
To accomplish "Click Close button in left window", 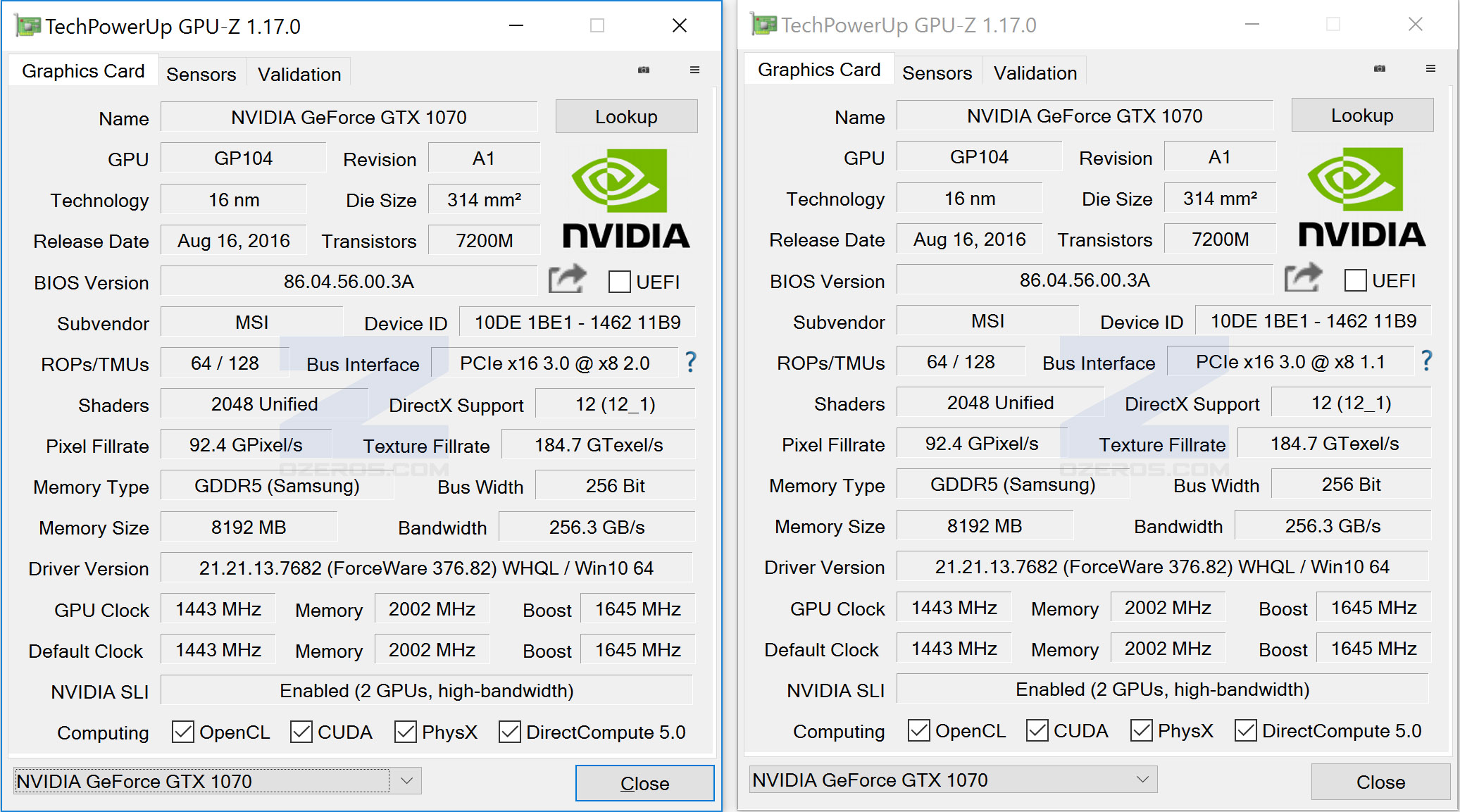I will [x=644, y=783].
